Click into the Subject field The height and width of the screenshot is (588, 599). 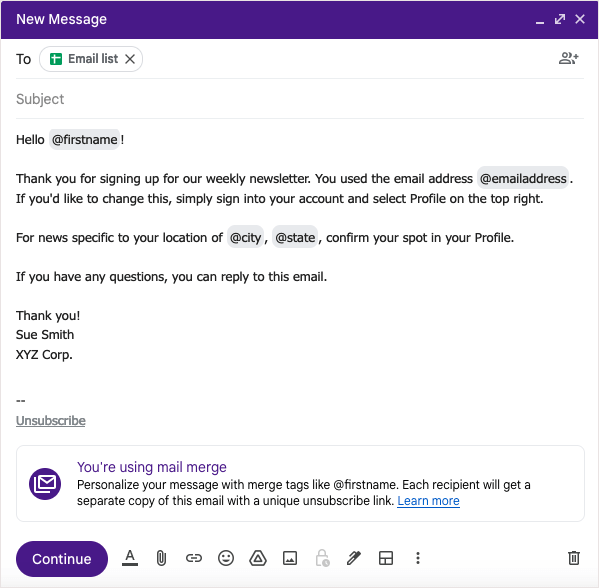[x=300, y=99]
